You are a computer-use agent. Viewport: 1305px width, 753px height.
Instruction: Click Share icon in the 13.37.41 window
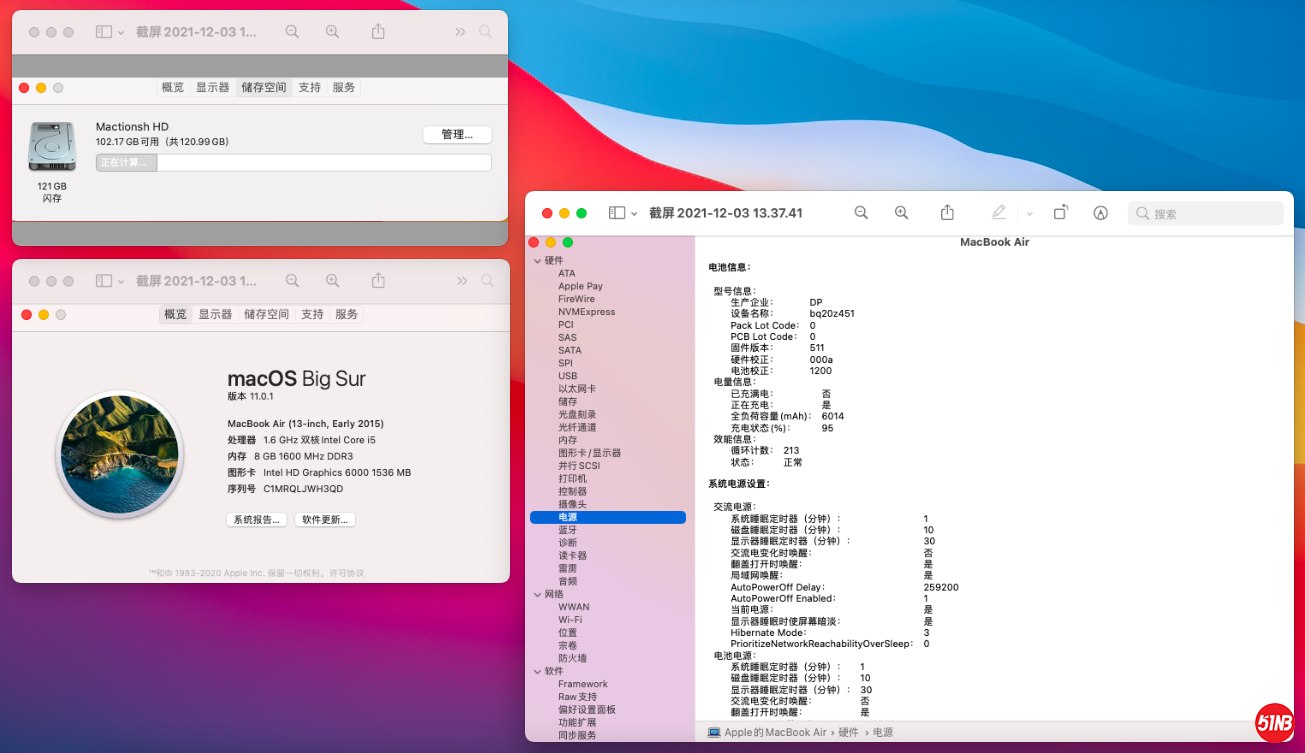(947, 213)
